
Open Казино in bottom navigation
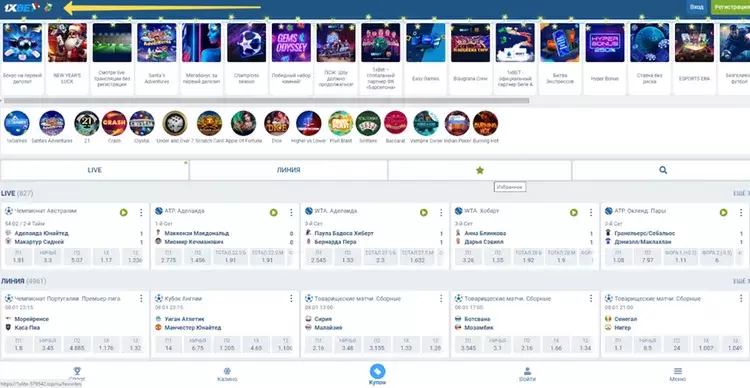point(227,375)
